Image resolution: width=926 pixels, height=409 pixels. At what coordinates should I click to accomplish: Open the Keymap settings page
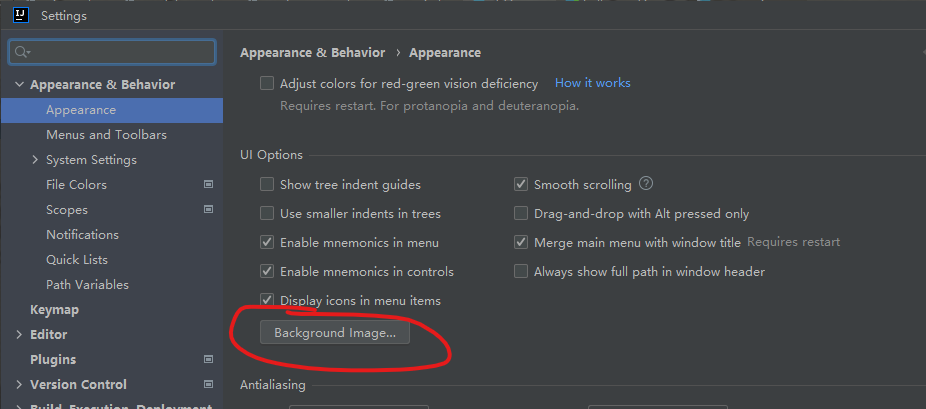tap(54, 310)
